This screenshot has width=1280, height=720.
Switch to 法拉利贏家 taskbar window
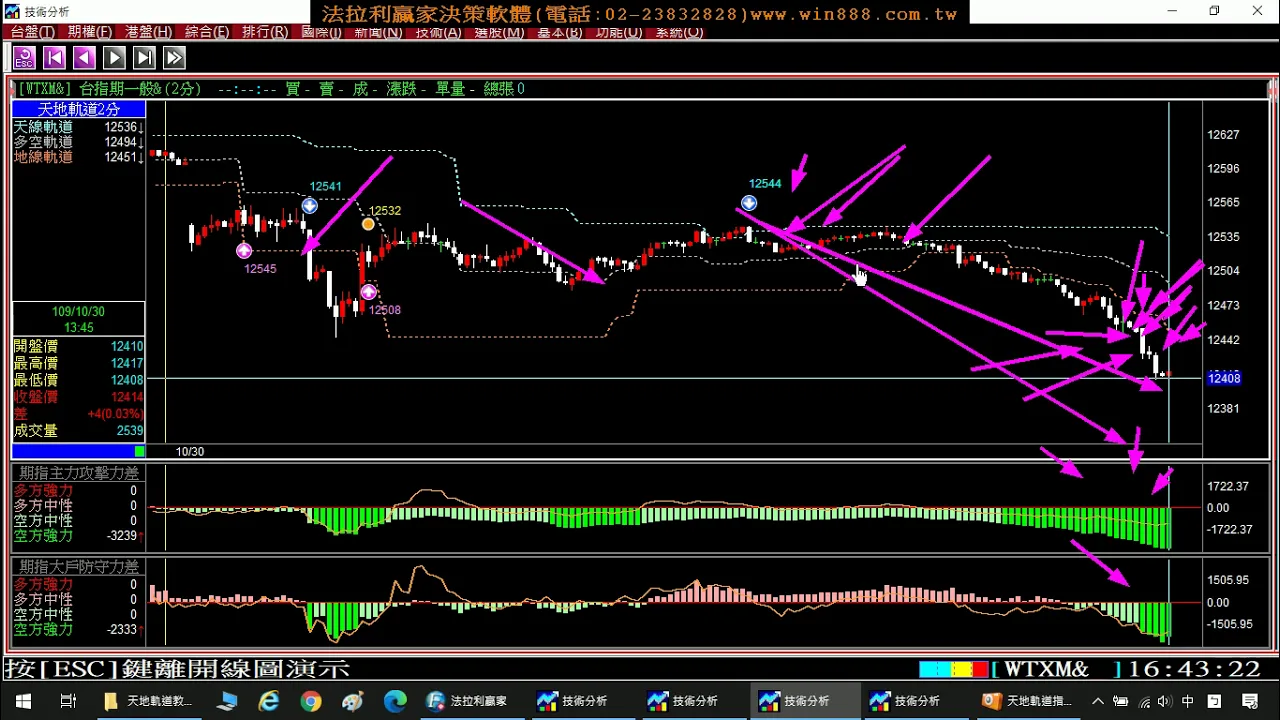pyautogui.click(x=468, y=701)
